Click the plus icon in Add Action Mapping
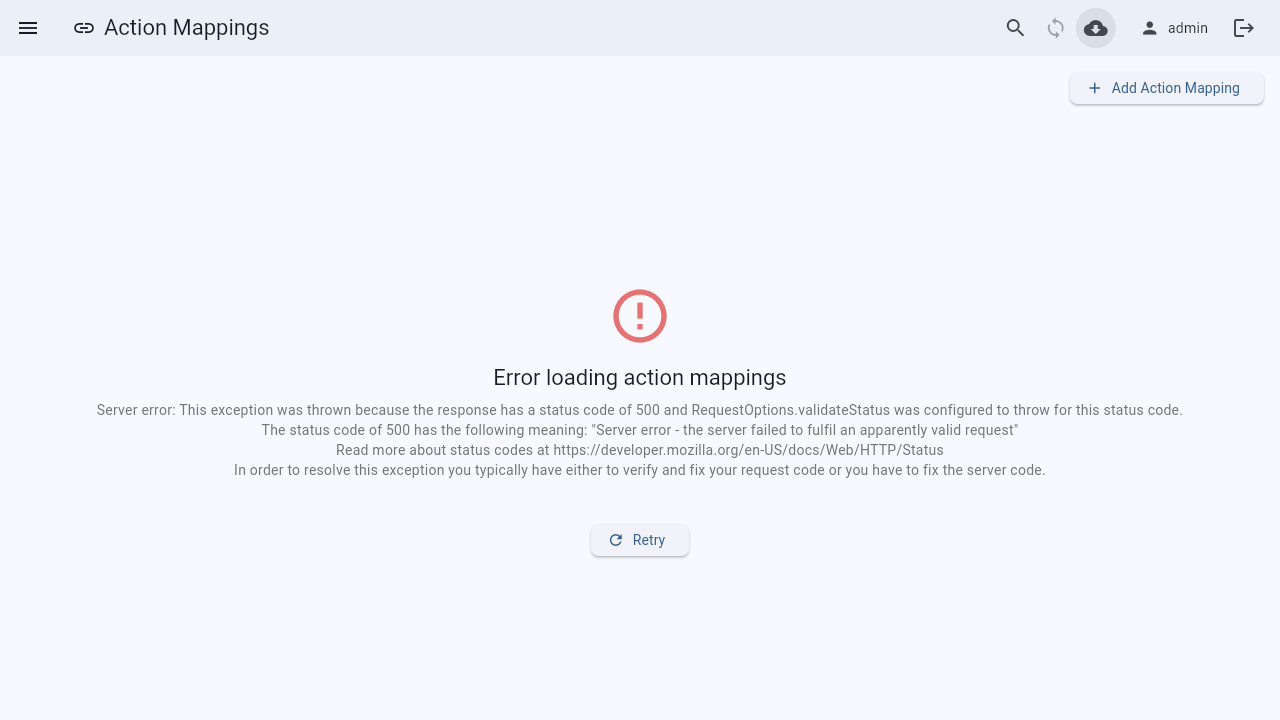Screen dimensions: 1280x720 coord(1094,88)
